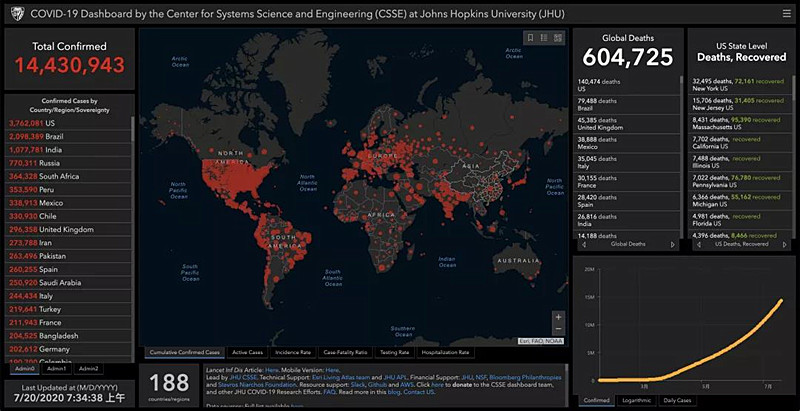
Task: Open the blog link
Action: 394,392
